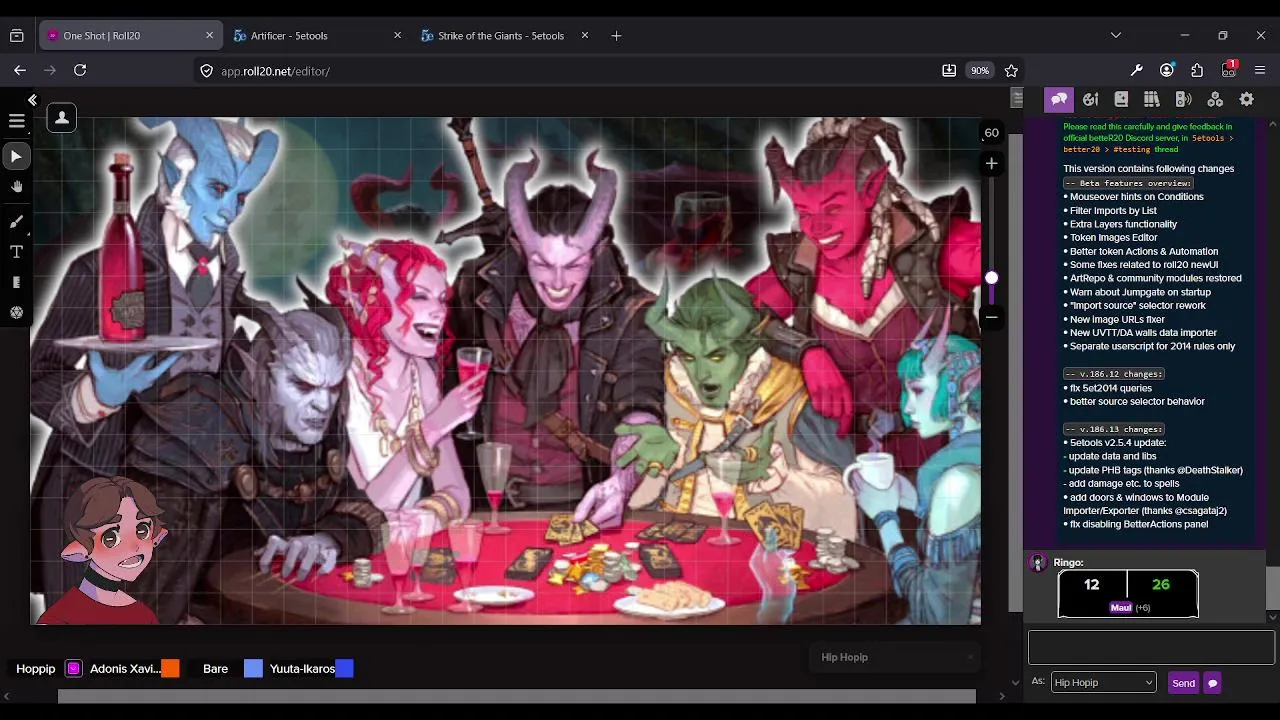
Task: Click the sidebar toggle beside chat panel
Action: click(x=1017, y=97)
